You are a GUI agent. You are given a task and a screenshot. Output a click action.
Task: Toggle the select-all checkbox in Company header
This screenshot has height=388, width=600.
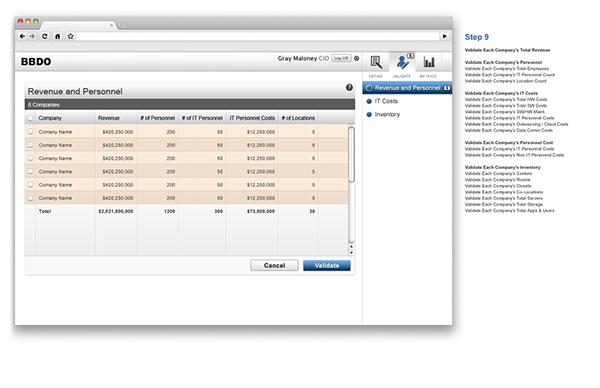pos(30,118)
